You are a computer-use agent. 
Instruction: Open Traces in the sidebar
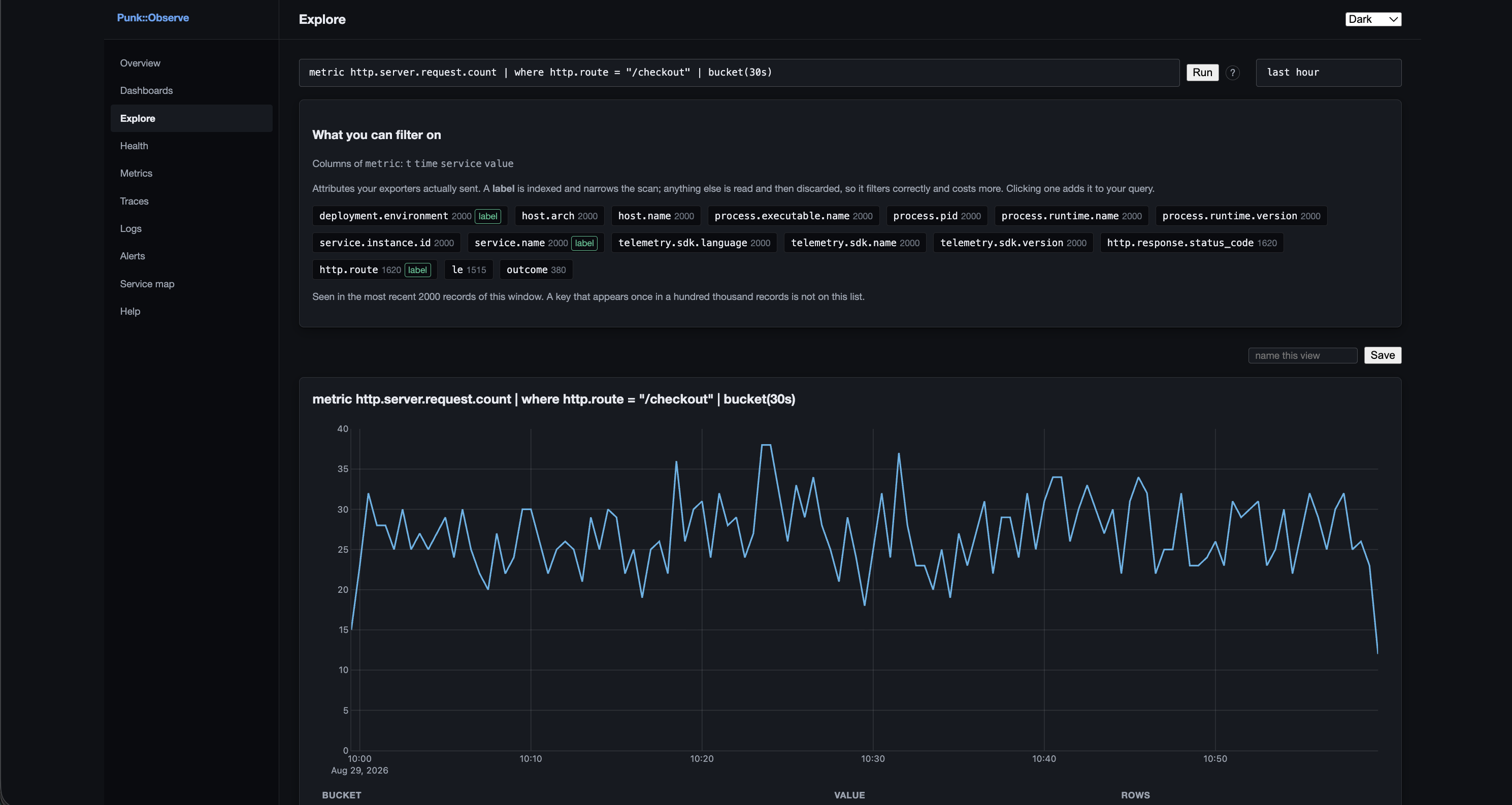point(191,201)
